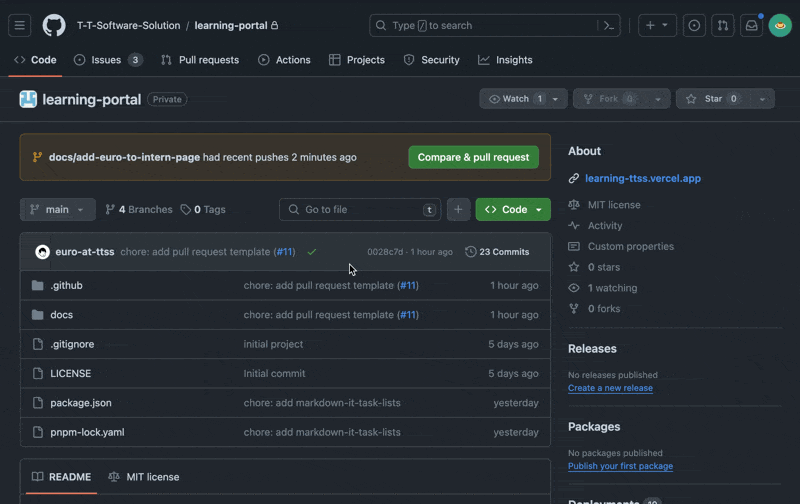
Task: Open the euro-at-ttss committer avatar
Action: point(42,252)
